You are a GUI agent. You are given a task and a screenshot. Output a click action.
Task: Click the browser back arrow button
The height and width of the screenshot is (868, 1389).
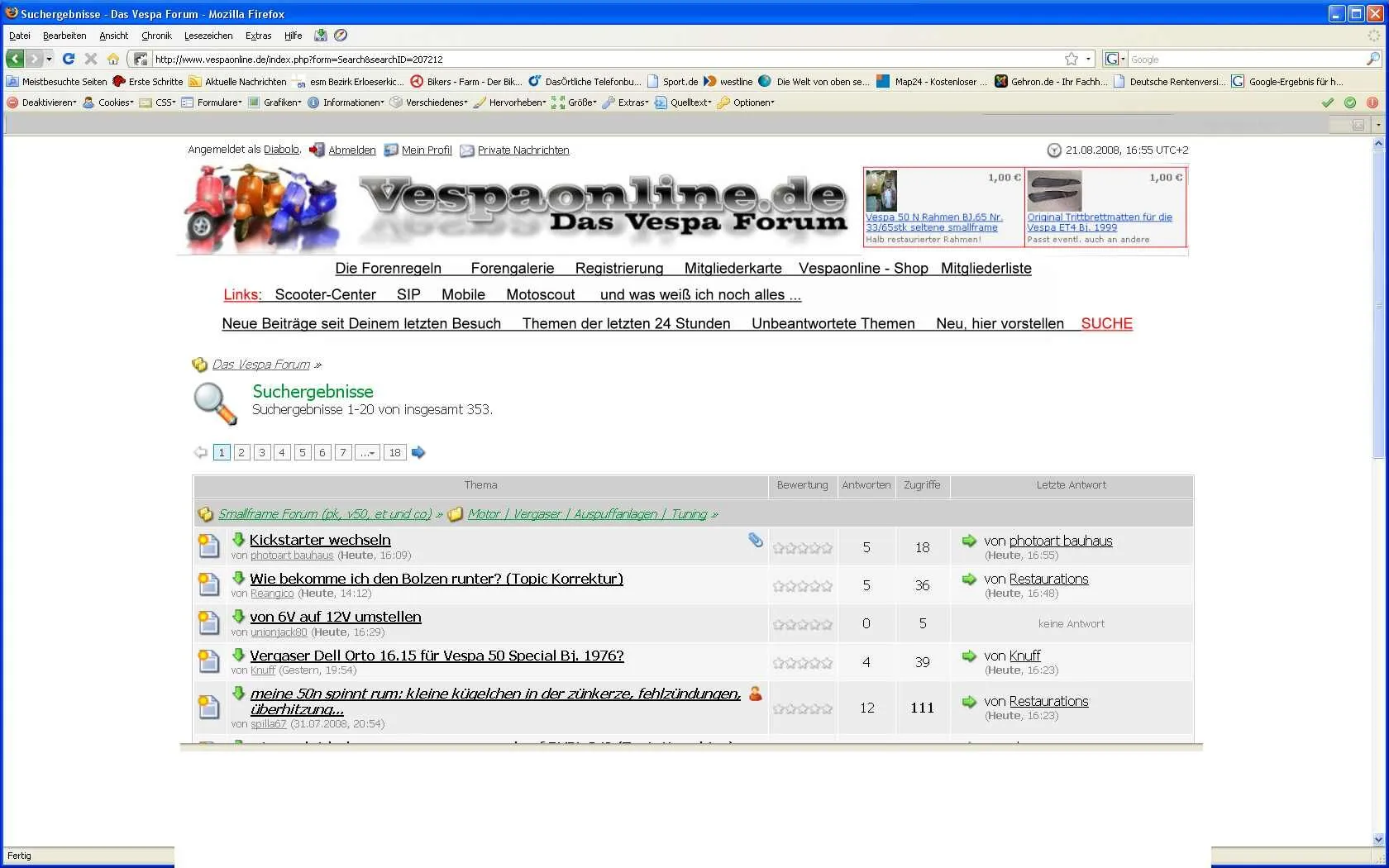[15, 59]
